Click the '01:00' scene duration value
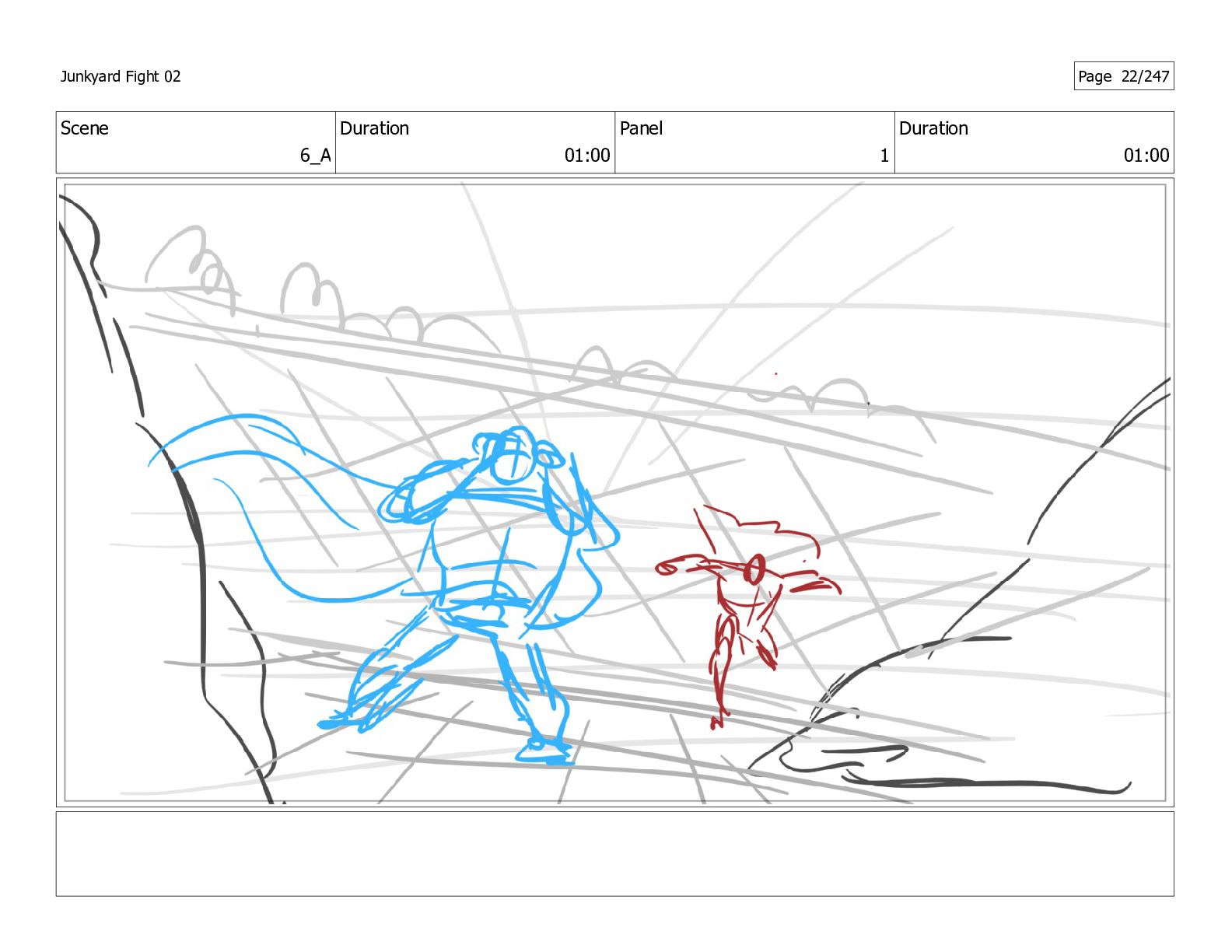The image size is (1232, 952). pyautogui.click(x=587, y=156)
